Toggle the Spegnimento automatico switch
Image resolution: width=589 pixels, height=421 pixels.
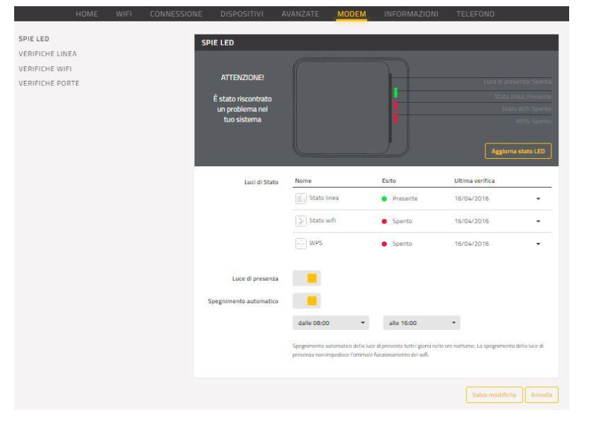click(x=307, y=301)
